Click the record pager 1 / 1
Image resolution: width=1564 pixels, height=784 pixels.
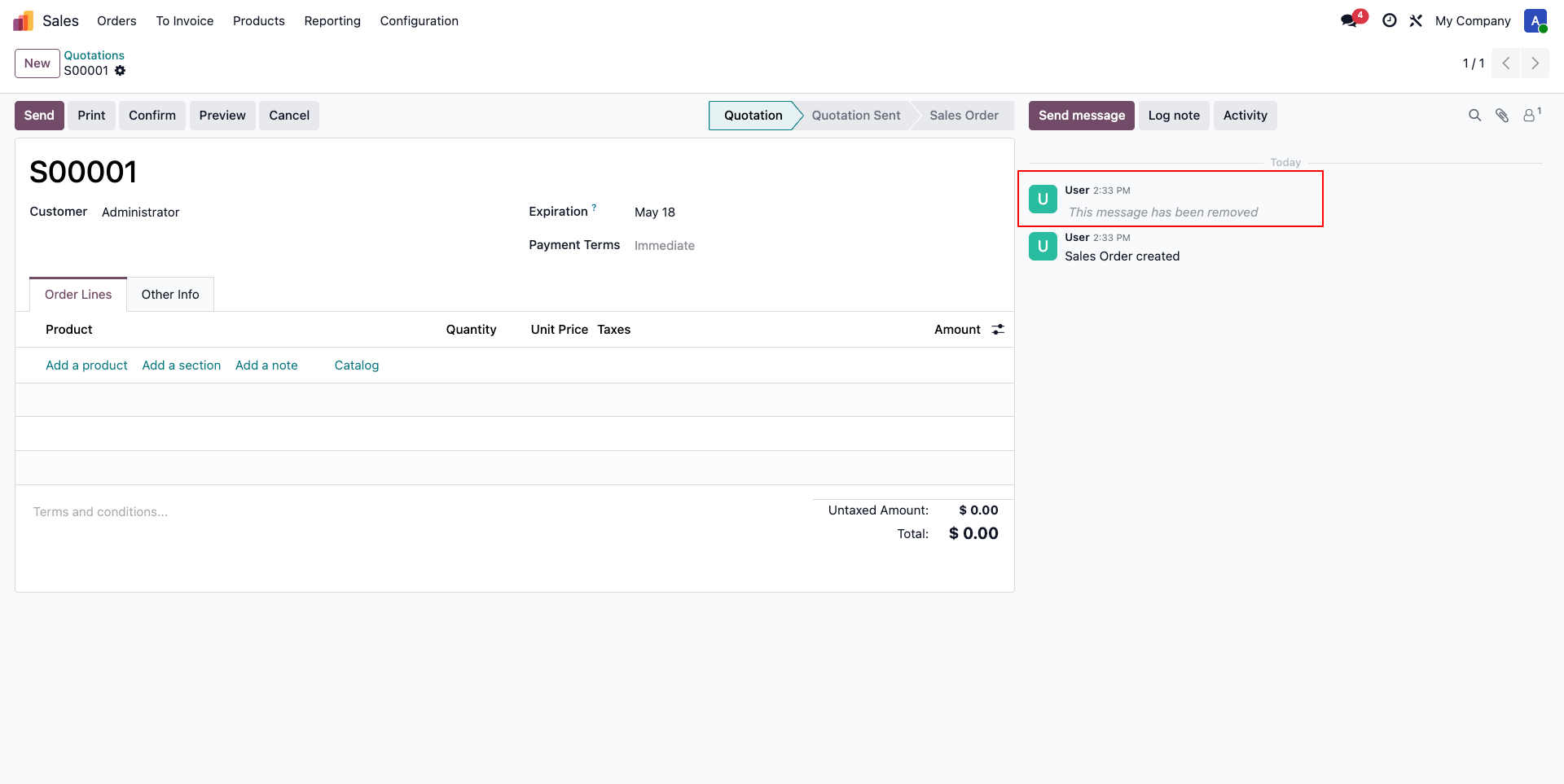1474,64
